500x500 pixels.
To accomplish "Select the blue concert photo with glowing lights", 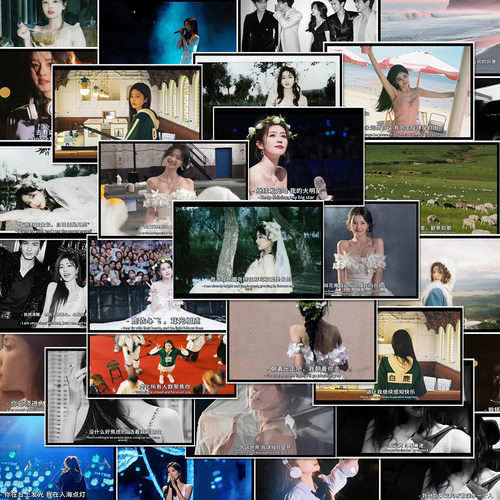I will pyautogui.click(x=57, y=457).
